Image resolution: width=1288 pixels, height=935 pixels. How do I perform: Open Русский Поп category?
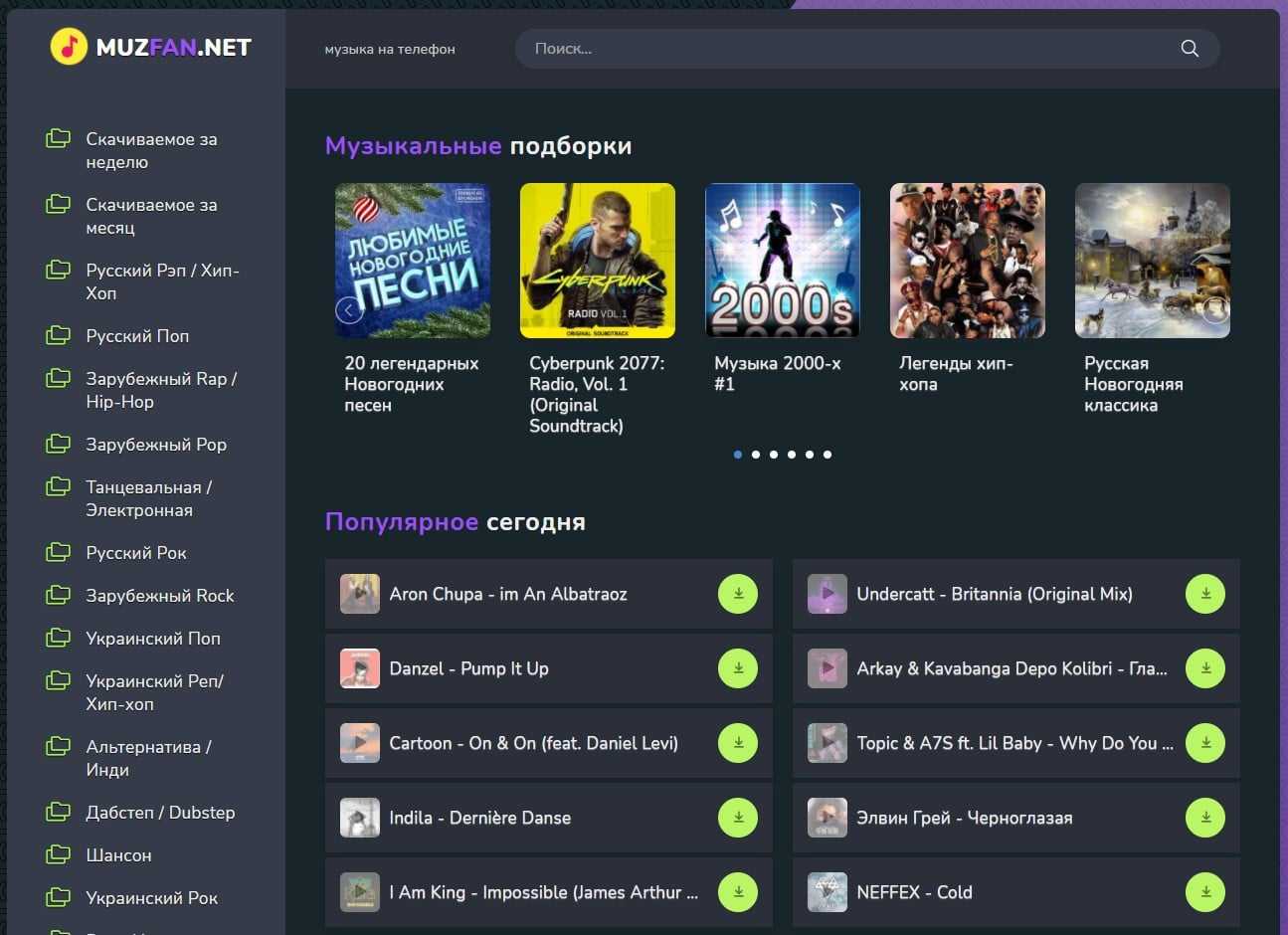[137, 336]
